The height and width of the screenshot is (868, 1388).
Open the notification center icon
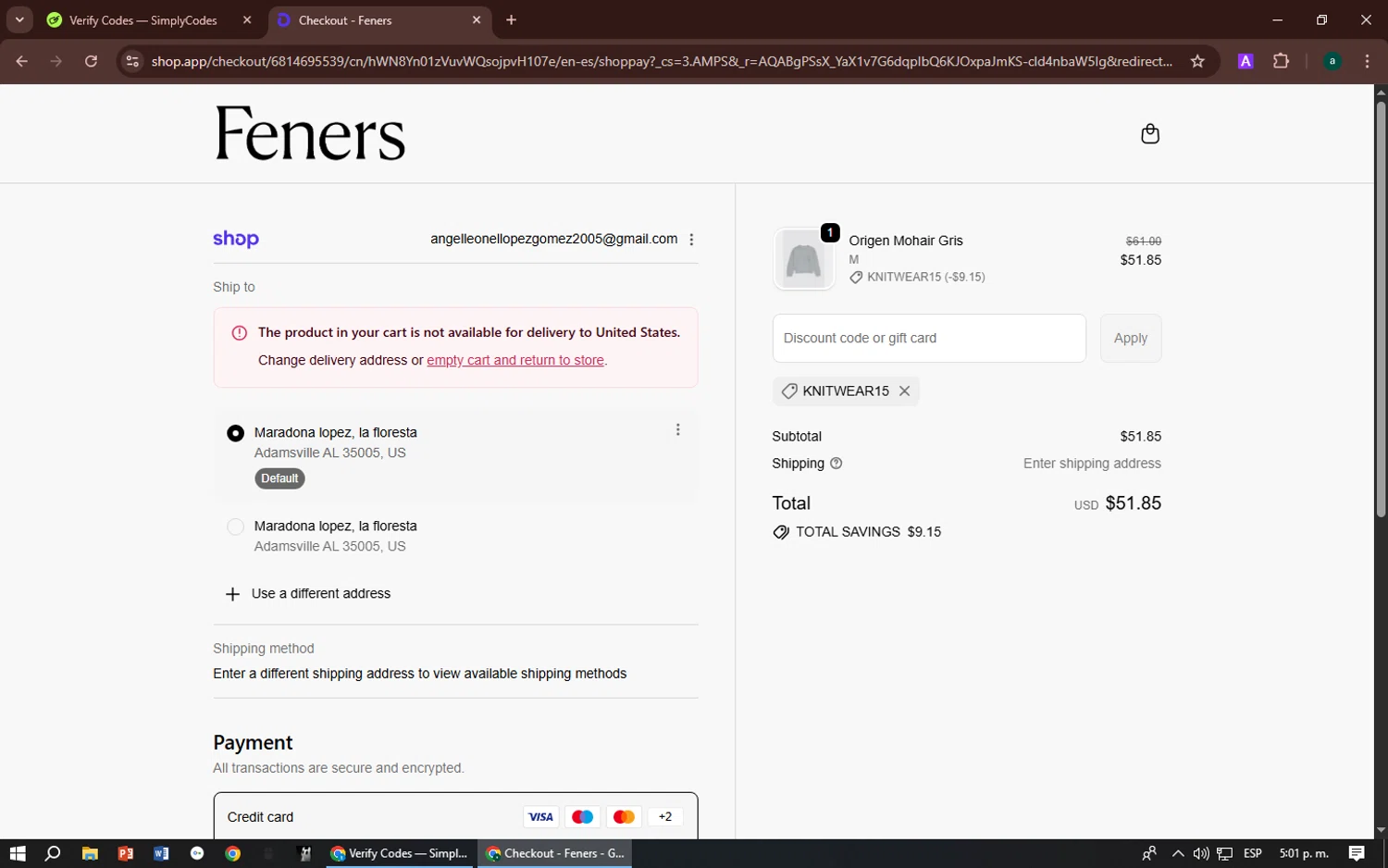1357,853
